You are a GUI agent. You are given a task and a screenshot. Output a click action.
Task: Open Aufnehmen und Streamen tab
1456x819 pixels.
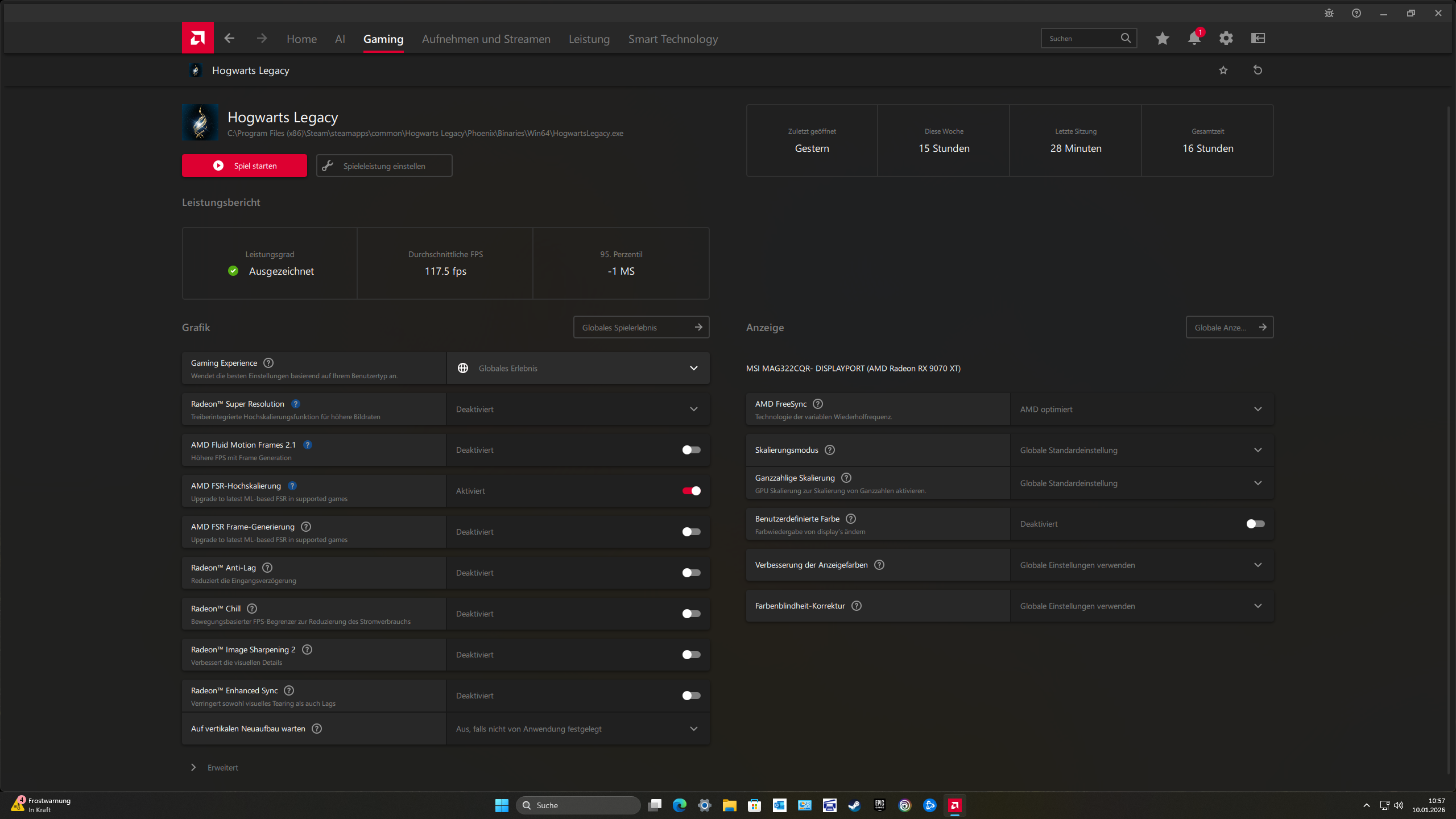pos(486,39)
